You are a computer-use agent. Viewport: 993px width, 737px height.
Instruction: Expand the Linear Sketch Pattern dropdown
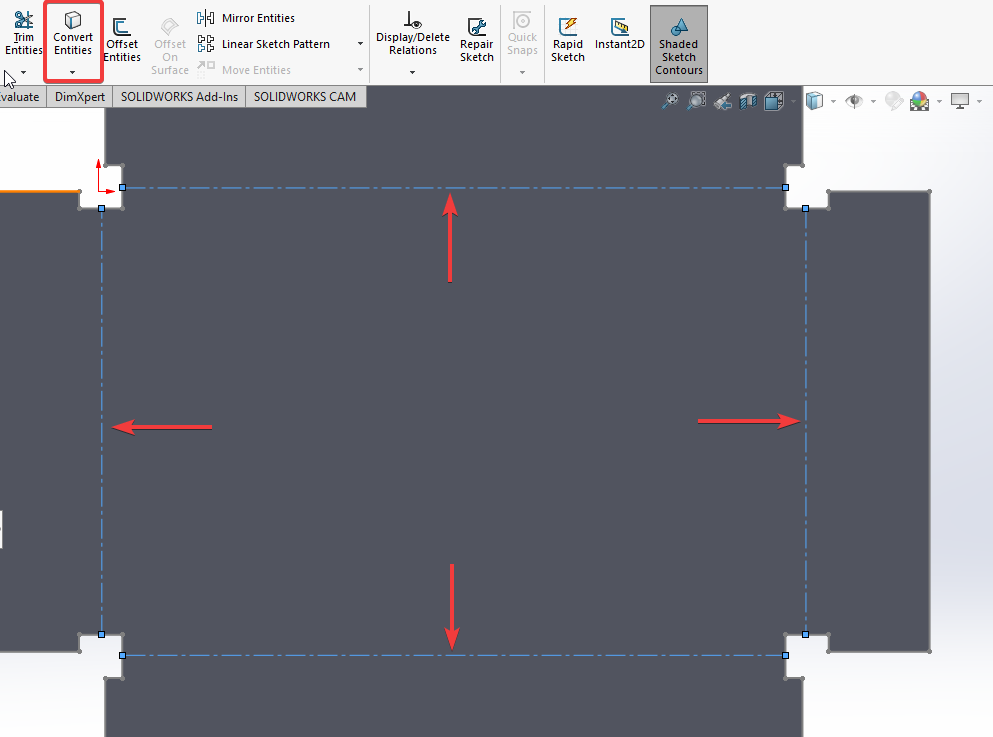tap(359, 44)
